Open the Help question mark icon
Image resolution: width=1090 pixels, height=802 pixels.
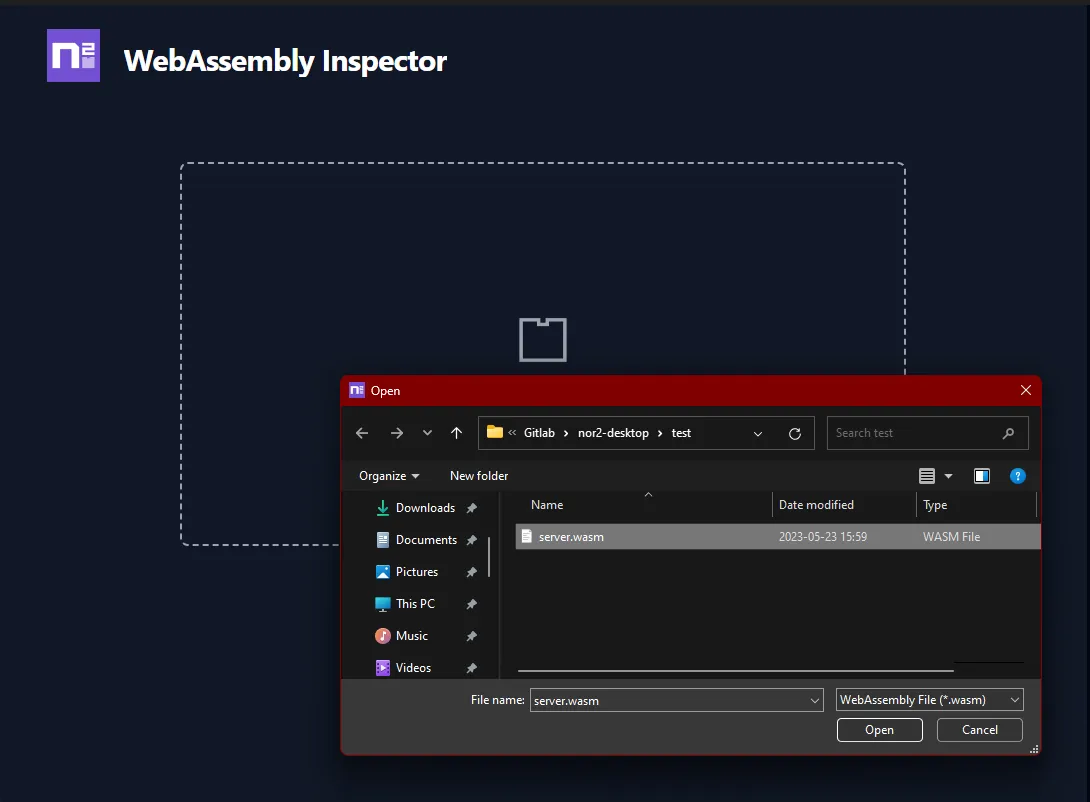click(x=1018, y=475)
